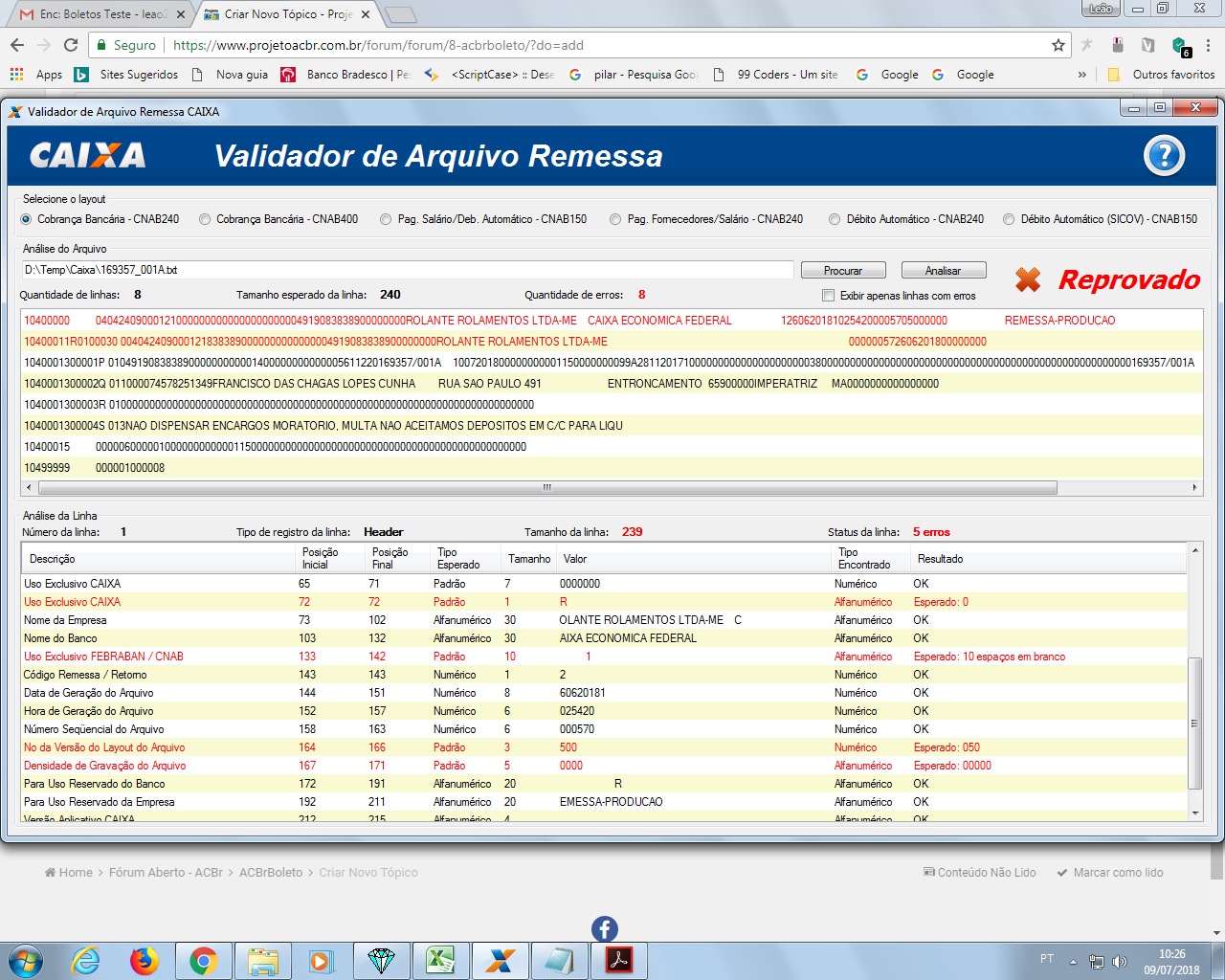1225x980 pixels.
Task: Select Pag. Fornecedores/Salário CNAB240
Action: (706, 219)
